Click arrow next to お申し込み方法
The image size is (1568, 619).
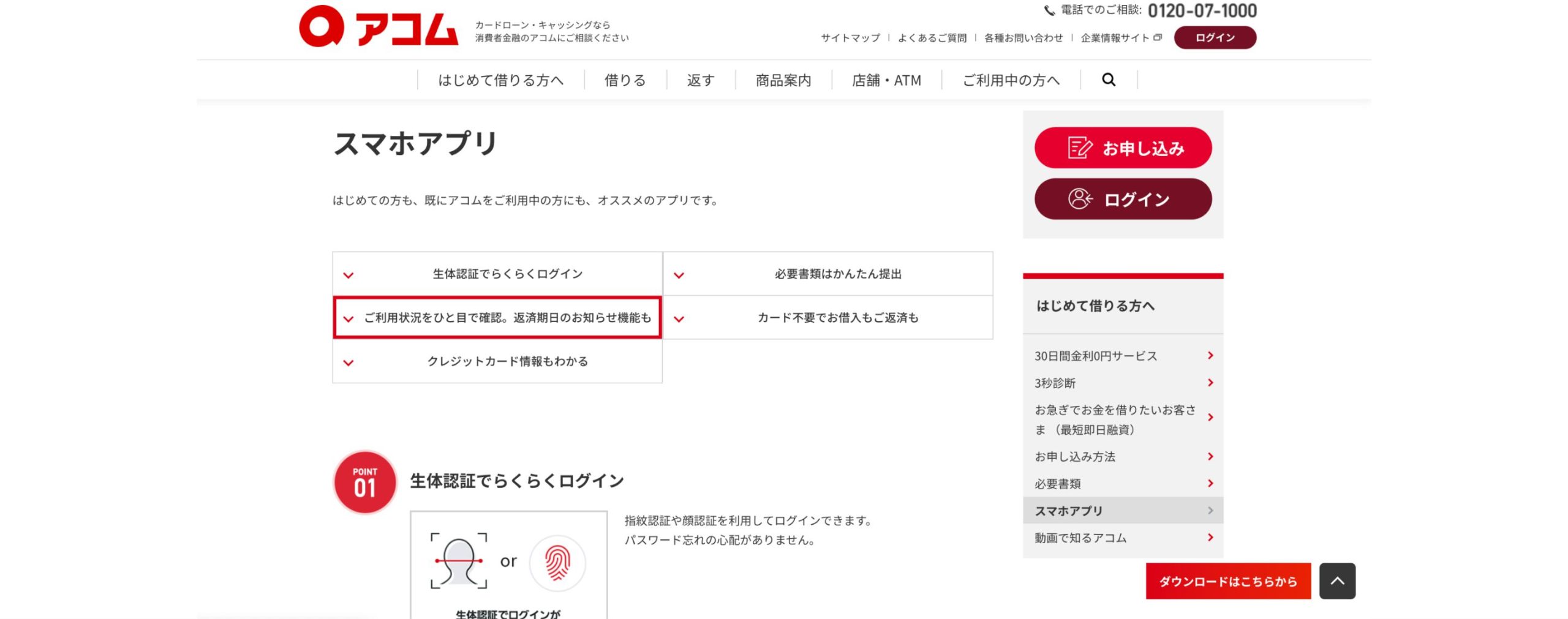tap(1210, 456)
